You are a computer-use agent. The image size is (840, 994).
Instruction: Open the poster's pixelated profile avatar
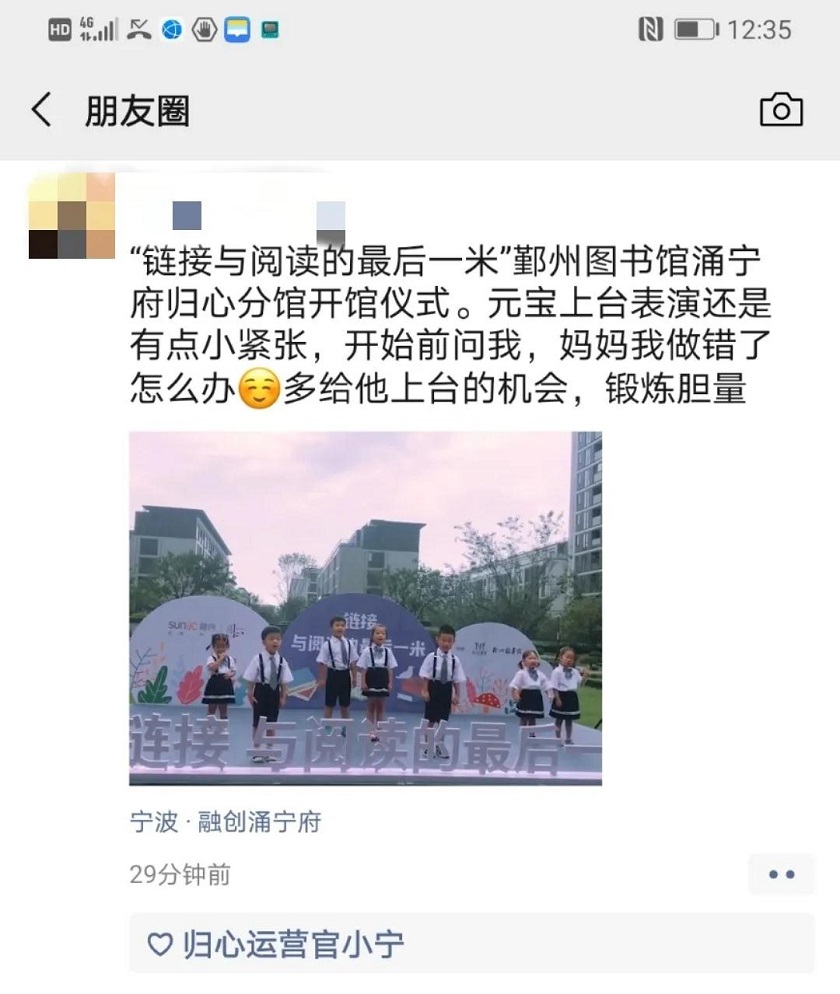coord(72,216)
